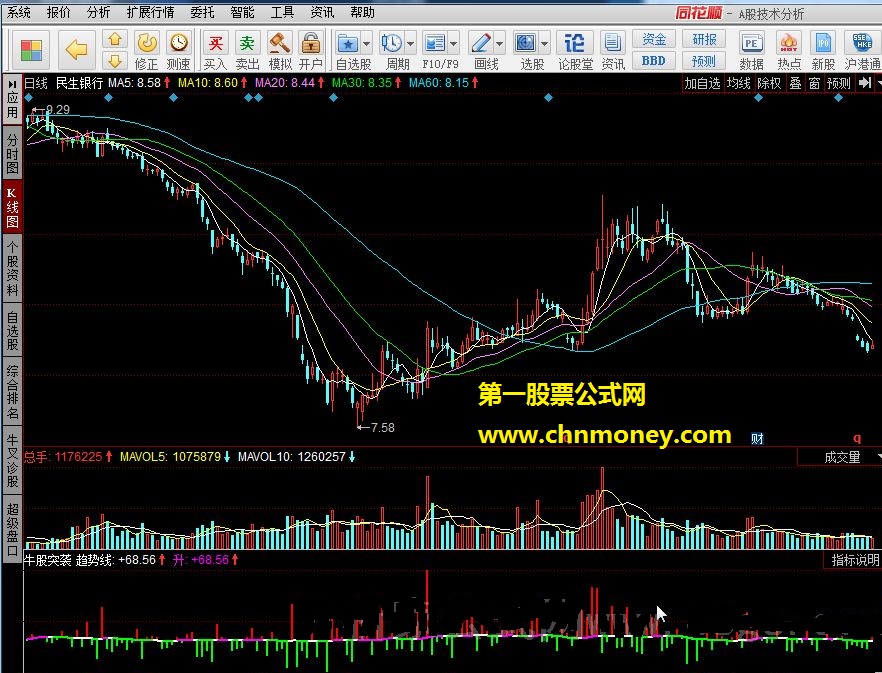Click the 周期 period clock icon
Viewport: 882px width, 673px height.
(x=392, y=43)
